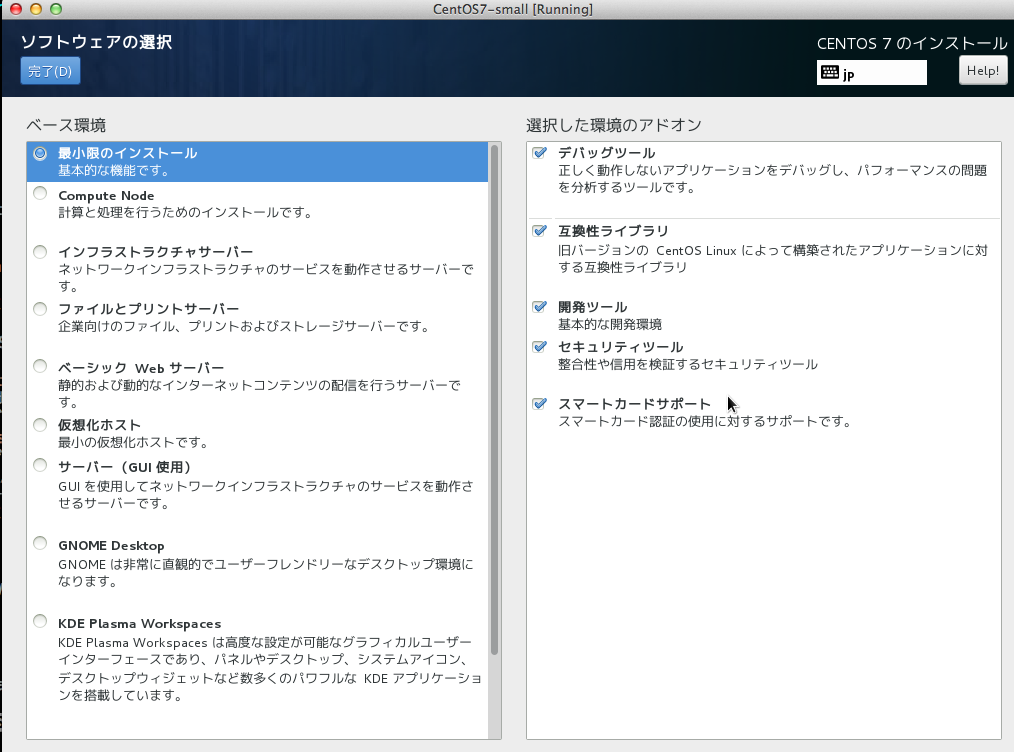
Task: Select 仮想化ホスト radio button
Action: click(x=40, y=424)
